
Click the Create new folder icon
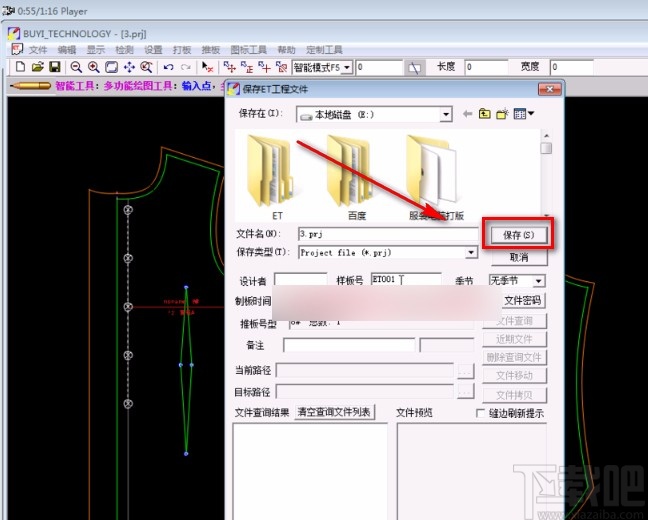click(x=502, y=113)
